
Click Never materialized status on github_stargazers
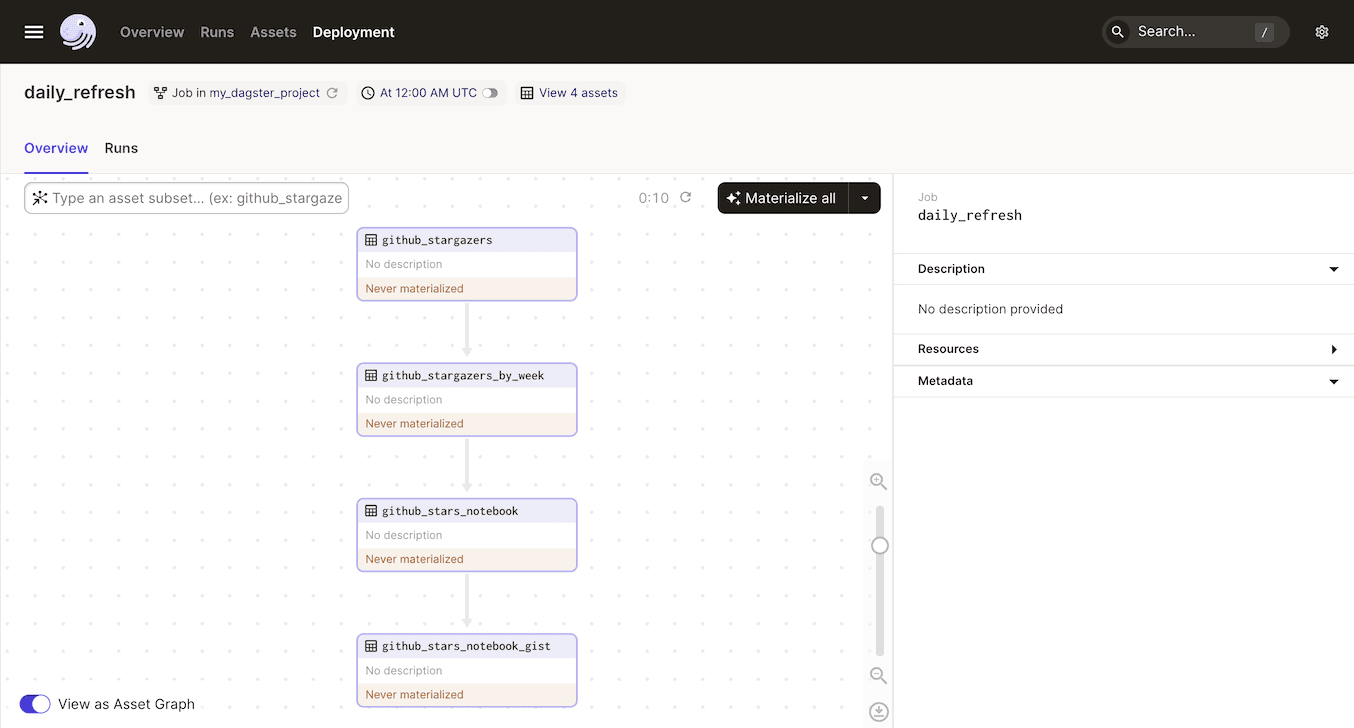point(415,289)
